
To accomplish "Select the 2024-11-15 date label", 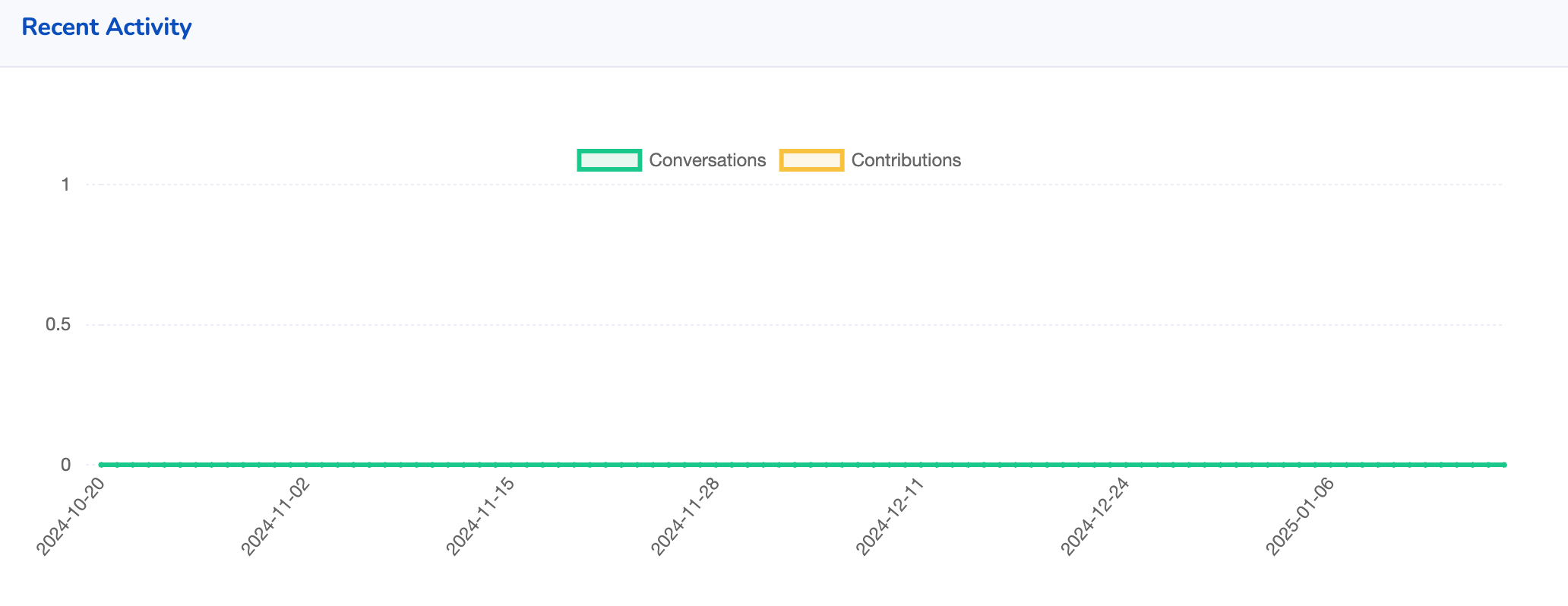I will click(479, 517).
